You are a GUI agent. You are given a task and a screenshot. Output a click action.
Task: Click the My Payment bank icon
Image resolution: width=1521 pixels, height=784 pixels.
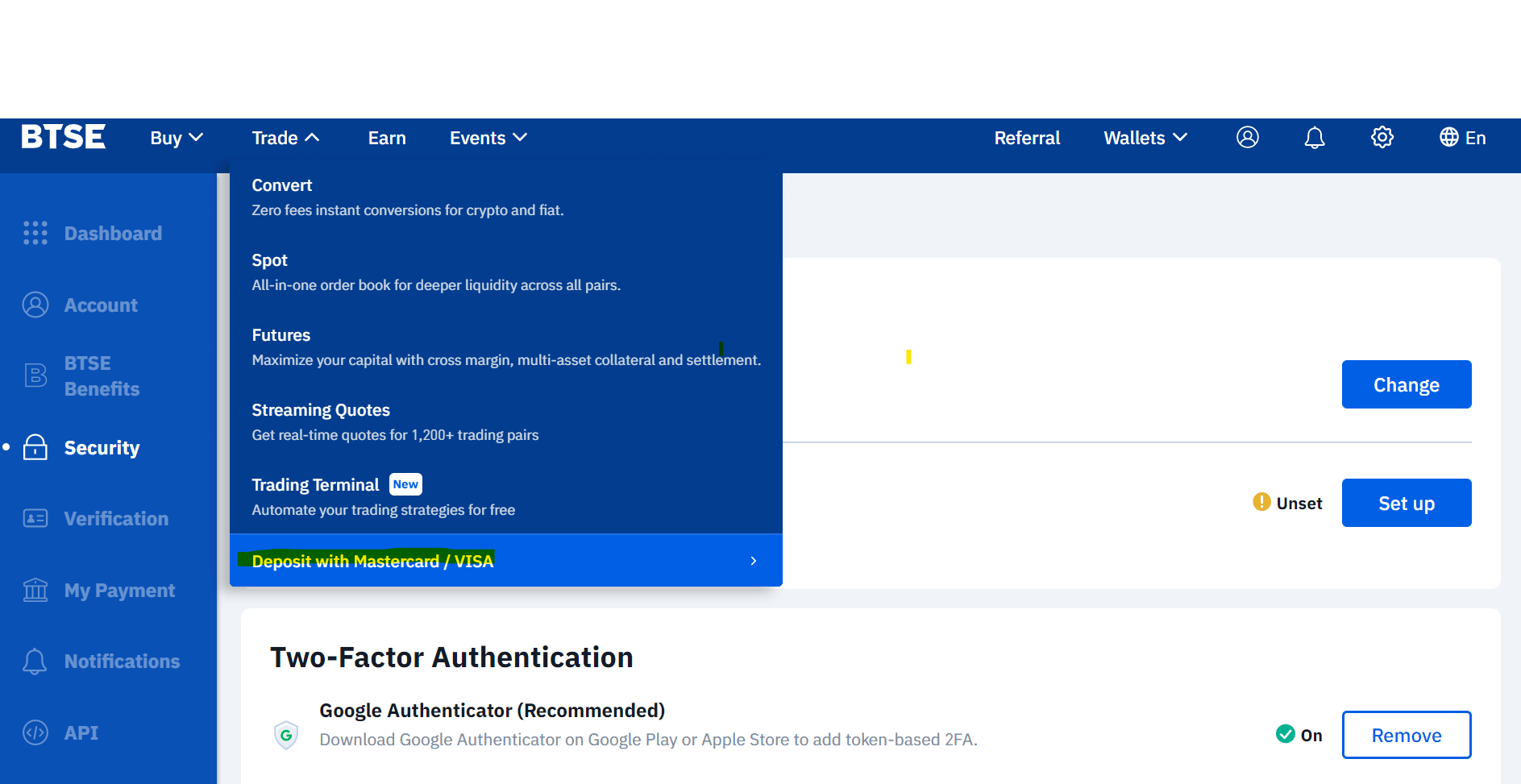35,590
